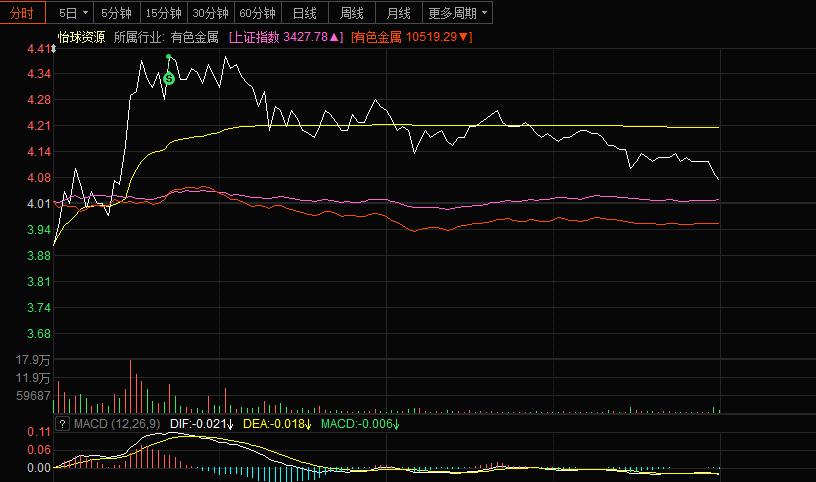
Task: Switch to the 周线 weekly chart
Action: [351, 13]
